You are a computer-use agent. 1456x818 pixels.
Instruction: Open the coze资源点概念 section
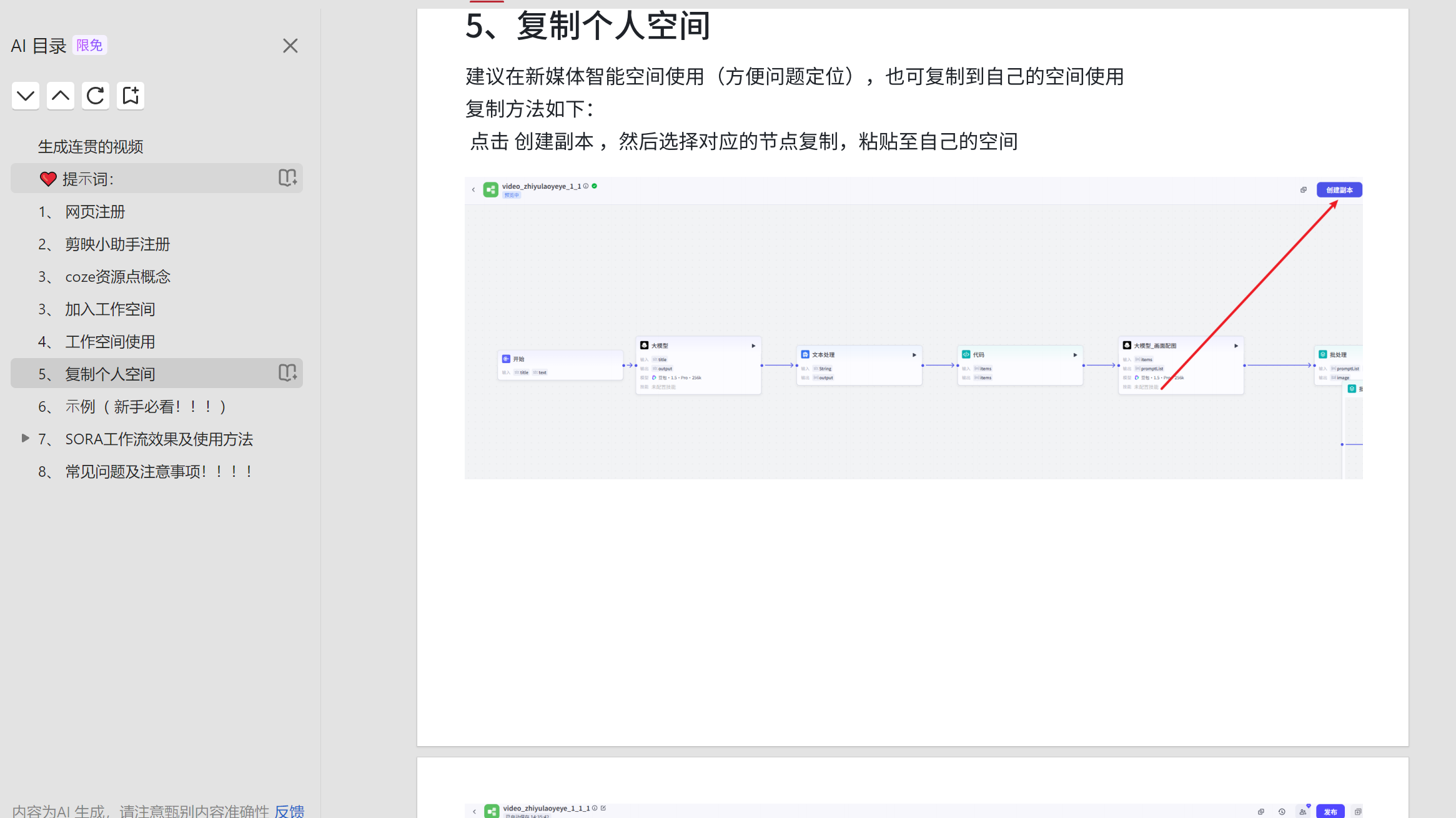click(117, 277)
